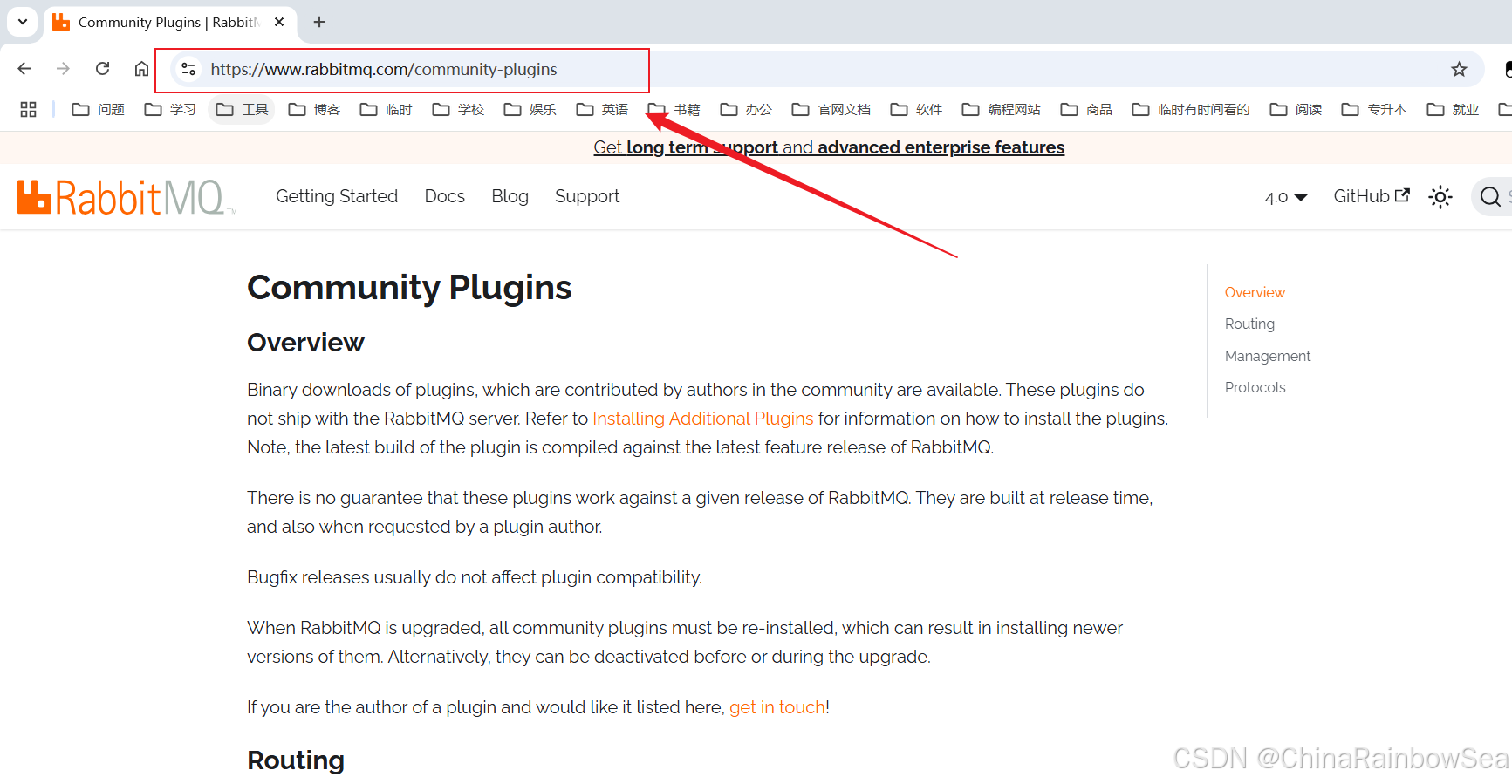Open the GitHub external link
This screenshot has height=784, width=1512.
tap(1371, 196)
